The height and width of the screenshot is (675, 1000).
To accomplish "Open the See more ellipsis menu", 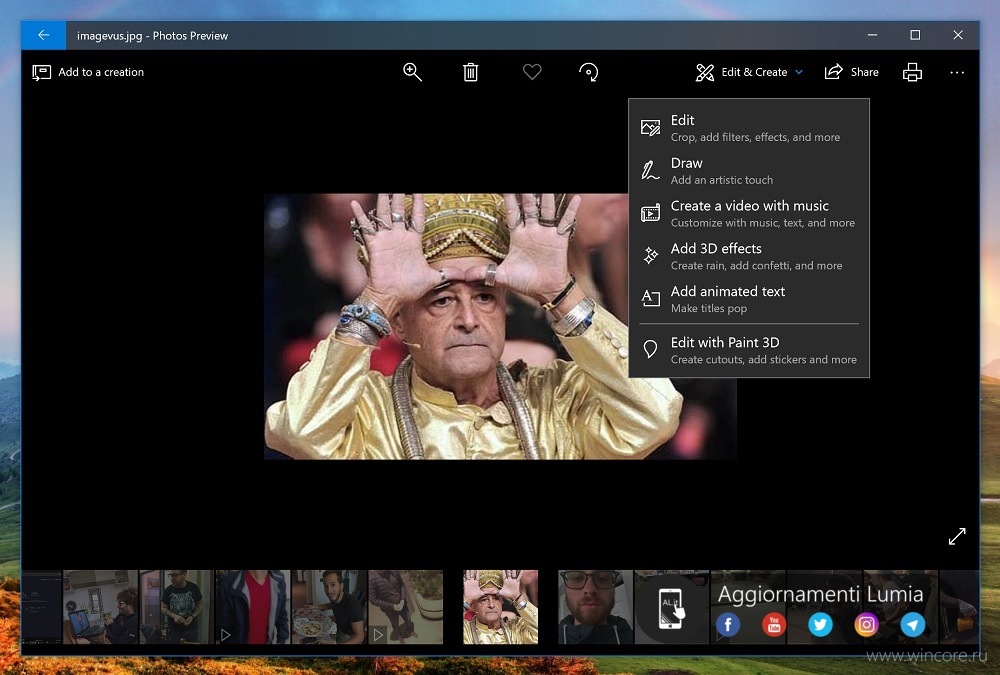I will tap(957, 72).
